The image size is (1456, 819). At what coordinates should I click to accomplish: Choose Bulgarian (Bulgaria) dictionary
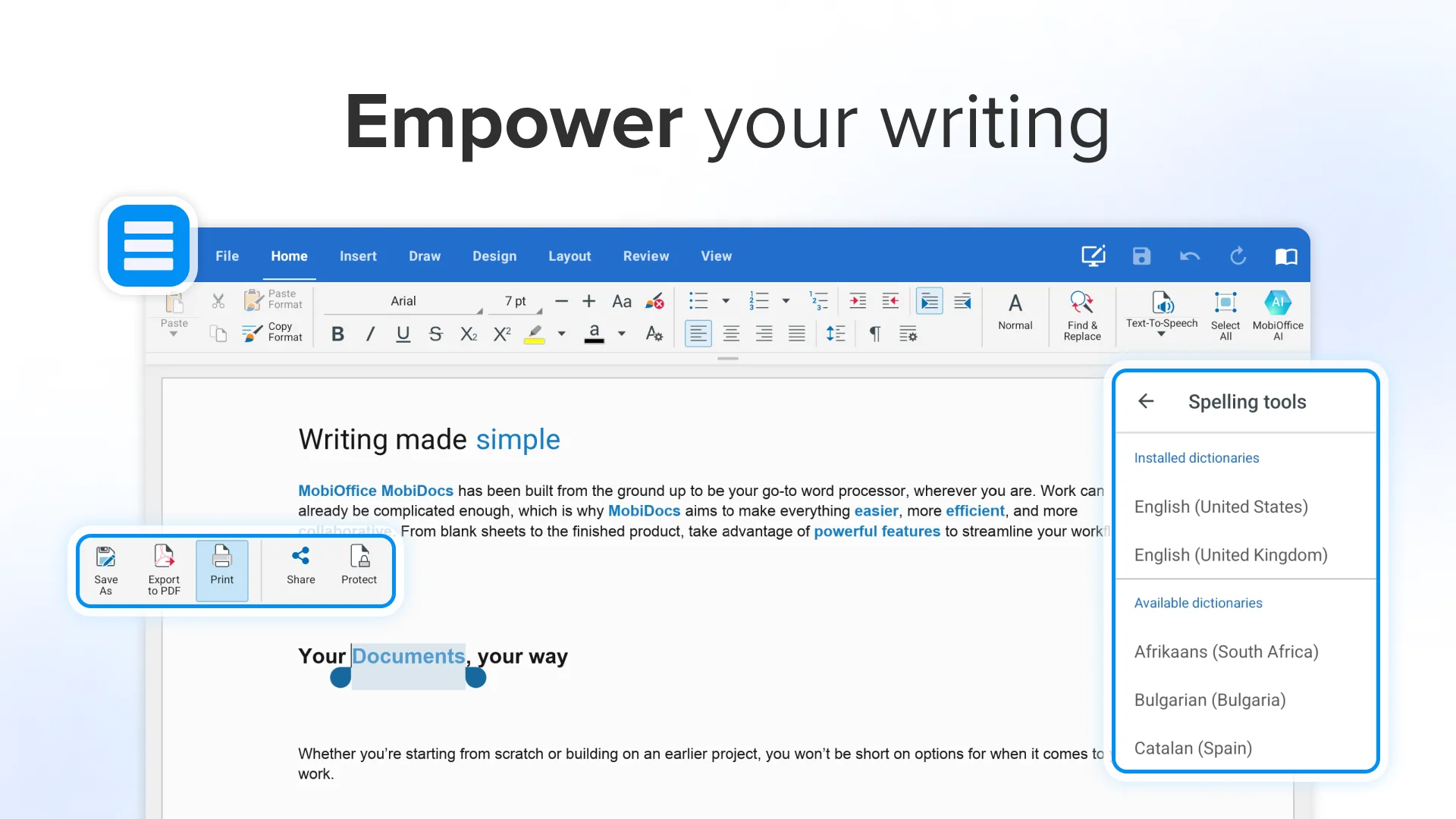point(1245,700)
